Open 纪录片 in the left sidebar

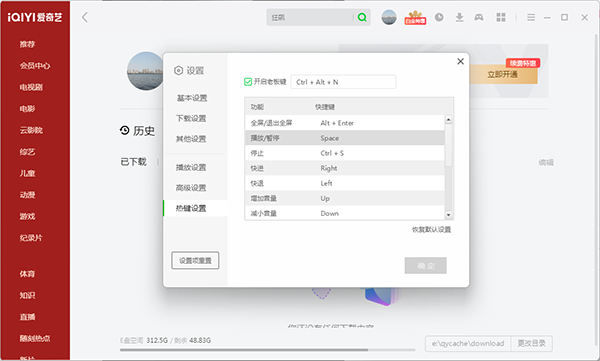coord(31,238)
